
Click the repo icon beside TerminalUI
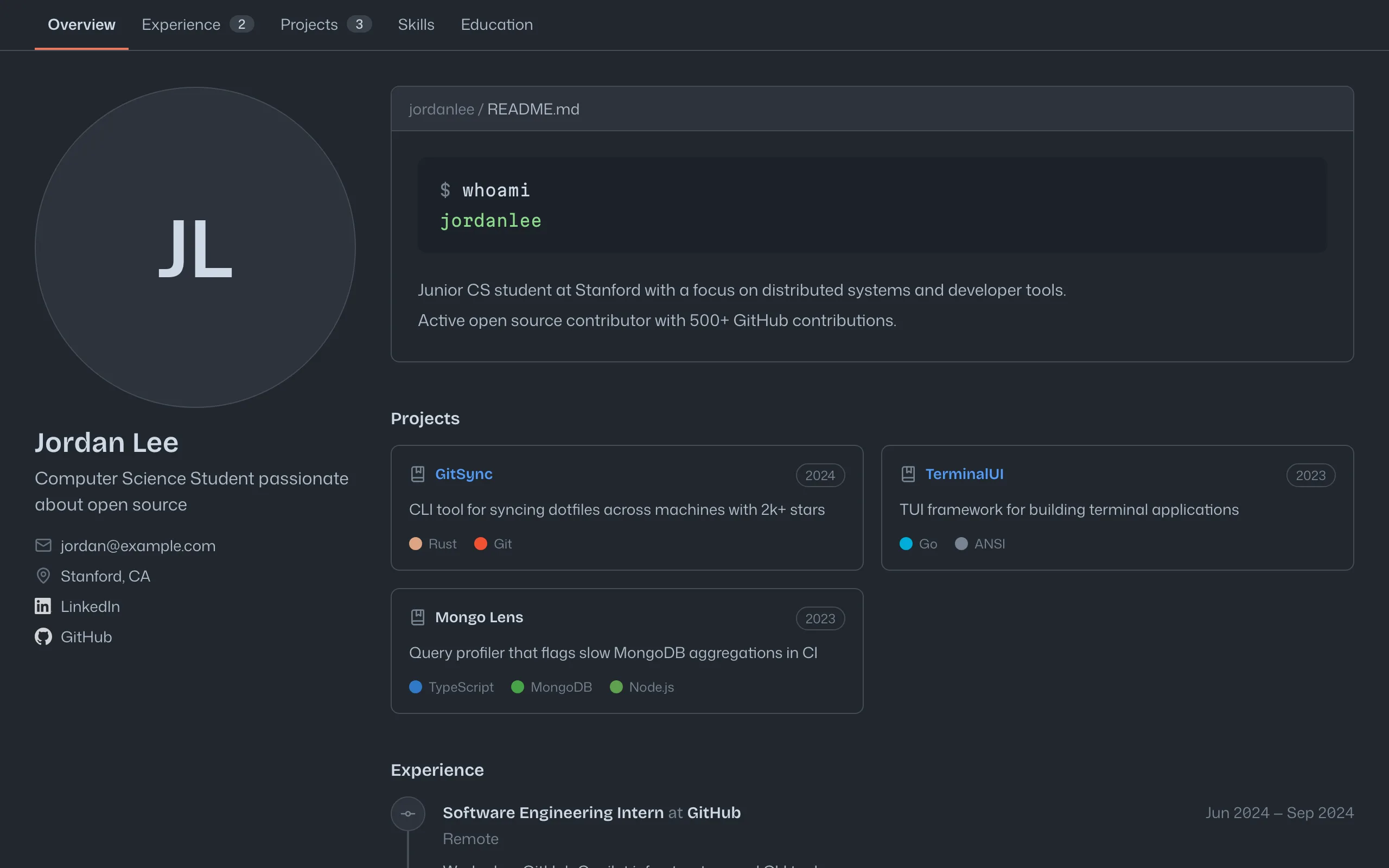point(908,474)
